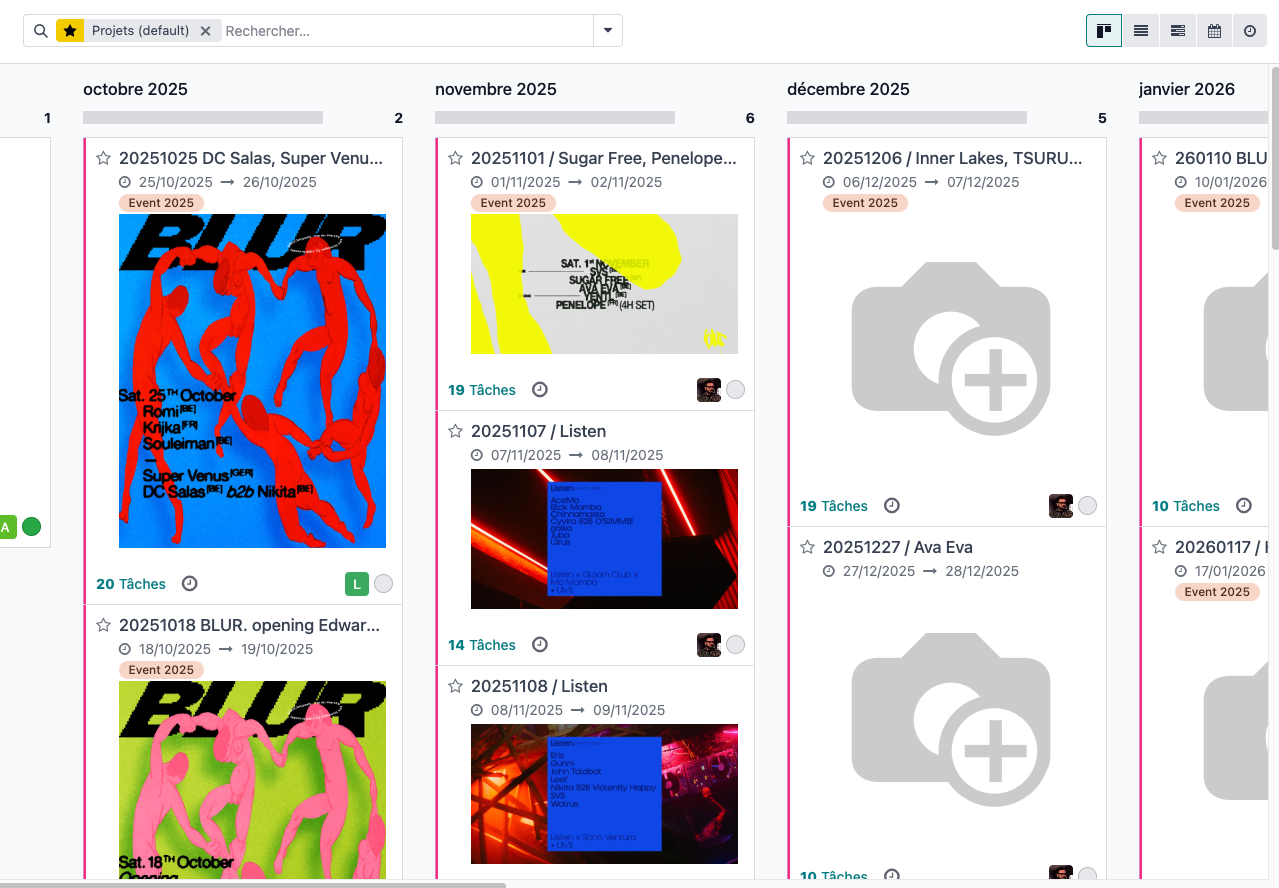Click the camera placeholder on Inner Lakes card
This screenshot has height=888, width=1279.
[948, 349]
